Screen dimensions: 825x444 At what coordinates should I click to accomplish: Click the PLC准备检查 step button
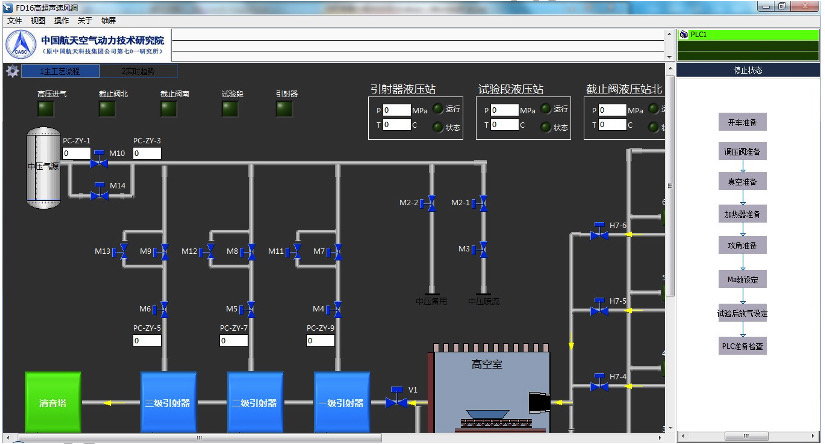pyautogui.click(x=743, y=345)
